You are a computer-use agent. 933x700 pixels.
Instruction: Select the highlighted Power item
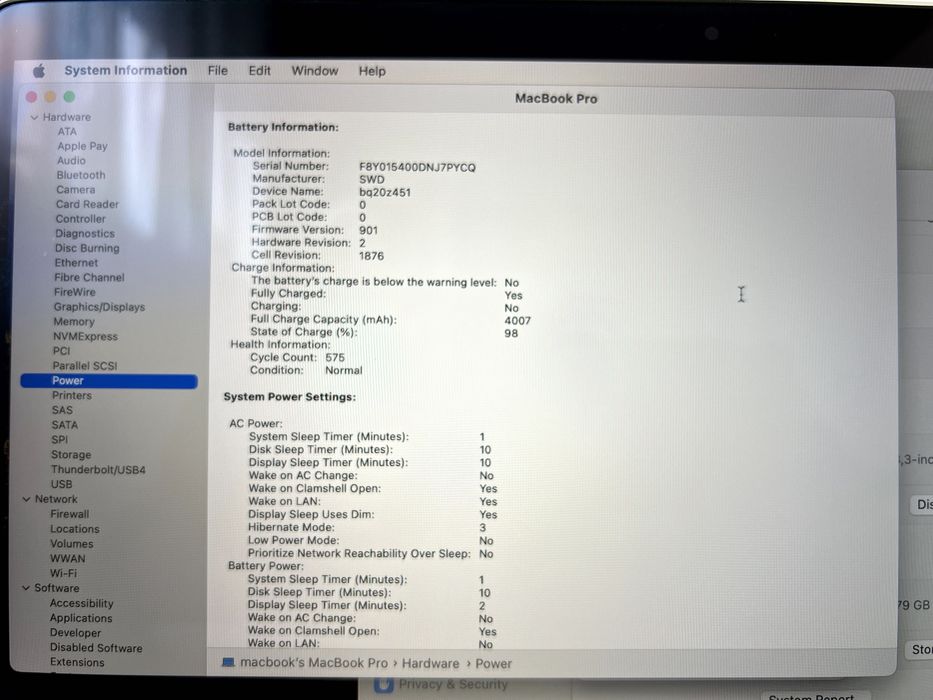tap(109, 381)
